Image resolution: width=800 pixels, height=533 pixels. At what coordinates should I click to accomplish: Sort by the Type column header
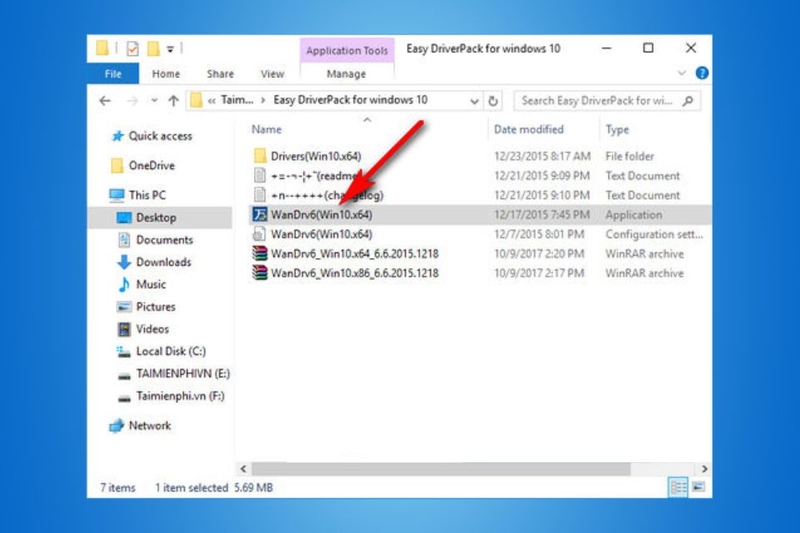click(617, 130)
